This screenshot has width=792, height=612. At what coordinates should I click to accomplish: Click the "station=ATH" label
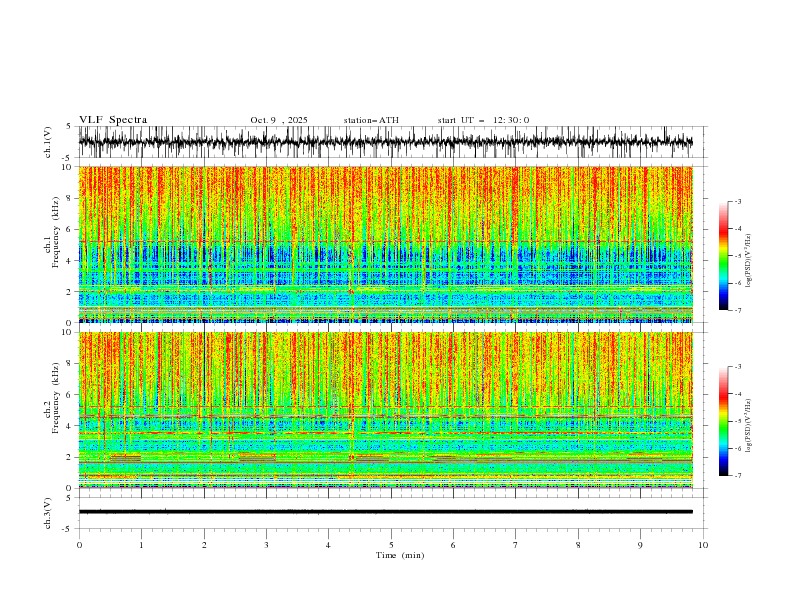[x=371, y=120]
